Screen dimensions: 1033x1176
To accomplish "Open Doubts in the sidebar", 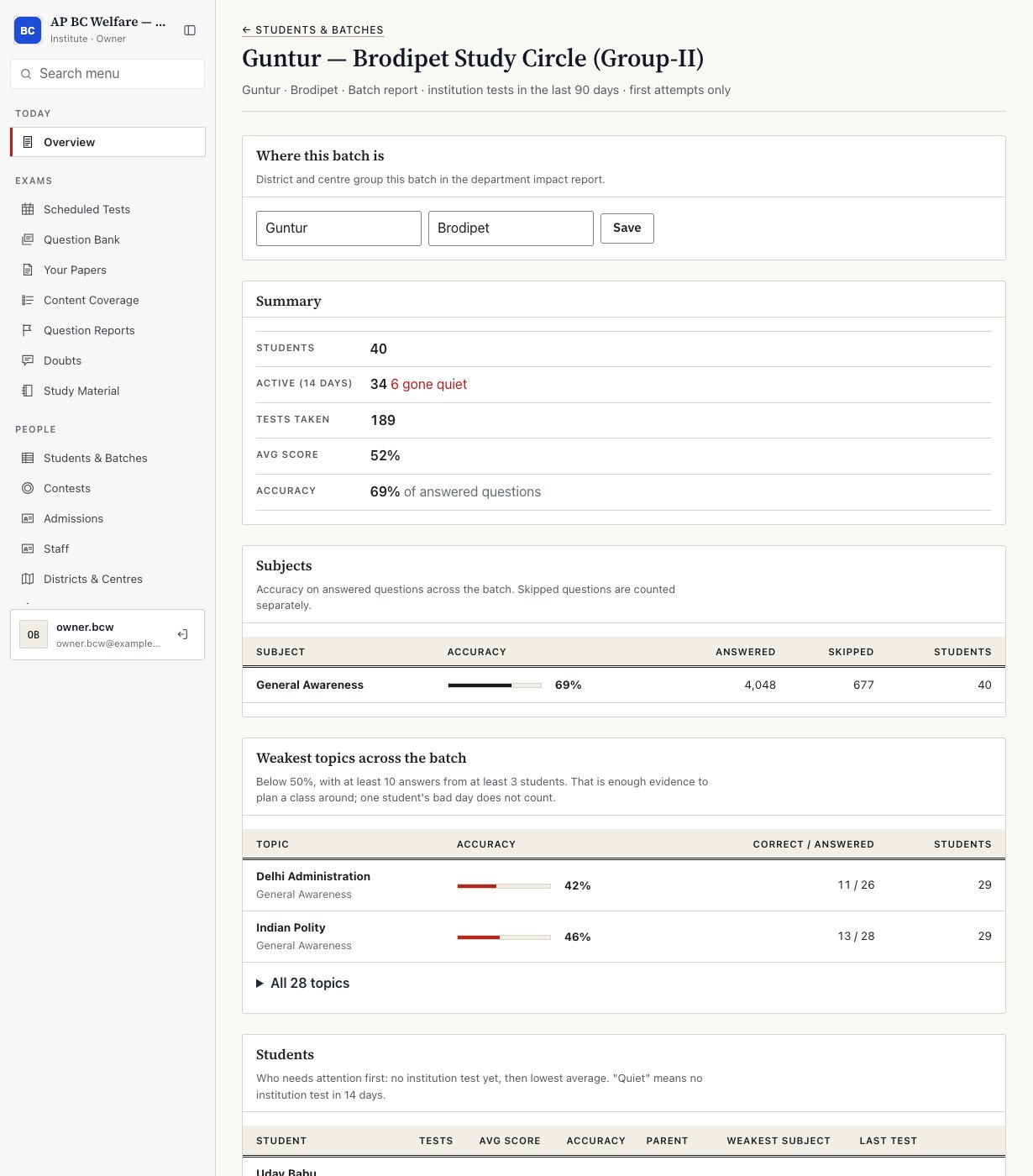I will [x=107, y=360].
